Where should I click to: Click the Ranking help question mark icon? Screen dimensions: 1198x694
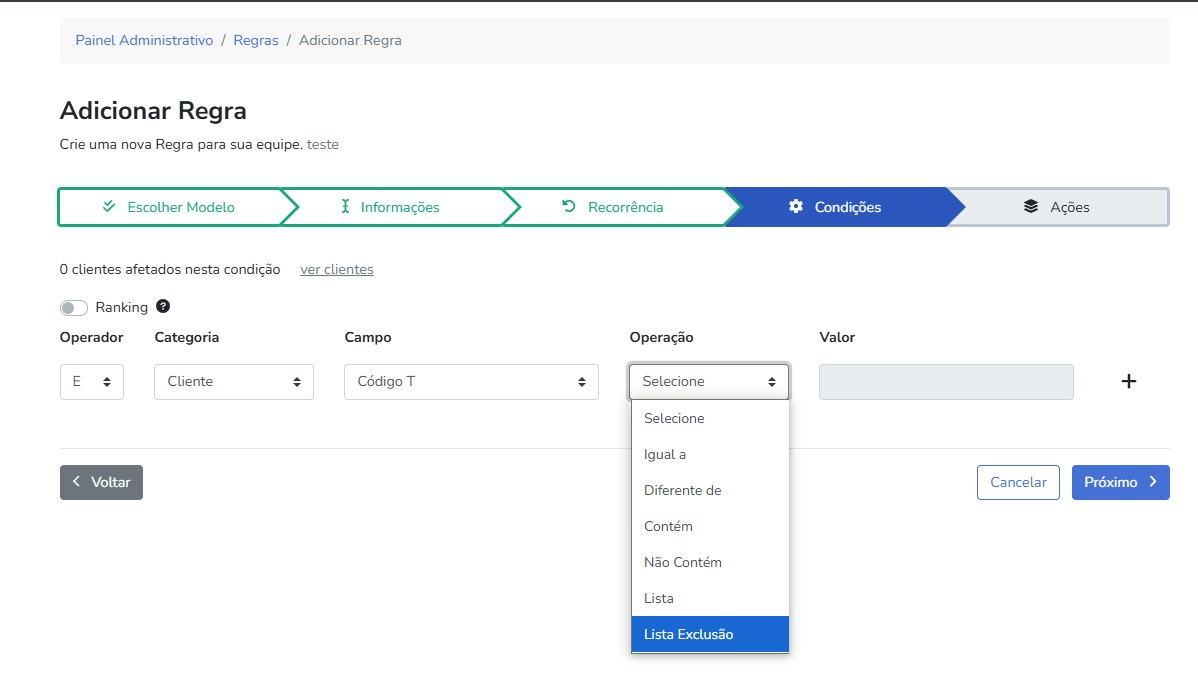(x=163, y=307)
